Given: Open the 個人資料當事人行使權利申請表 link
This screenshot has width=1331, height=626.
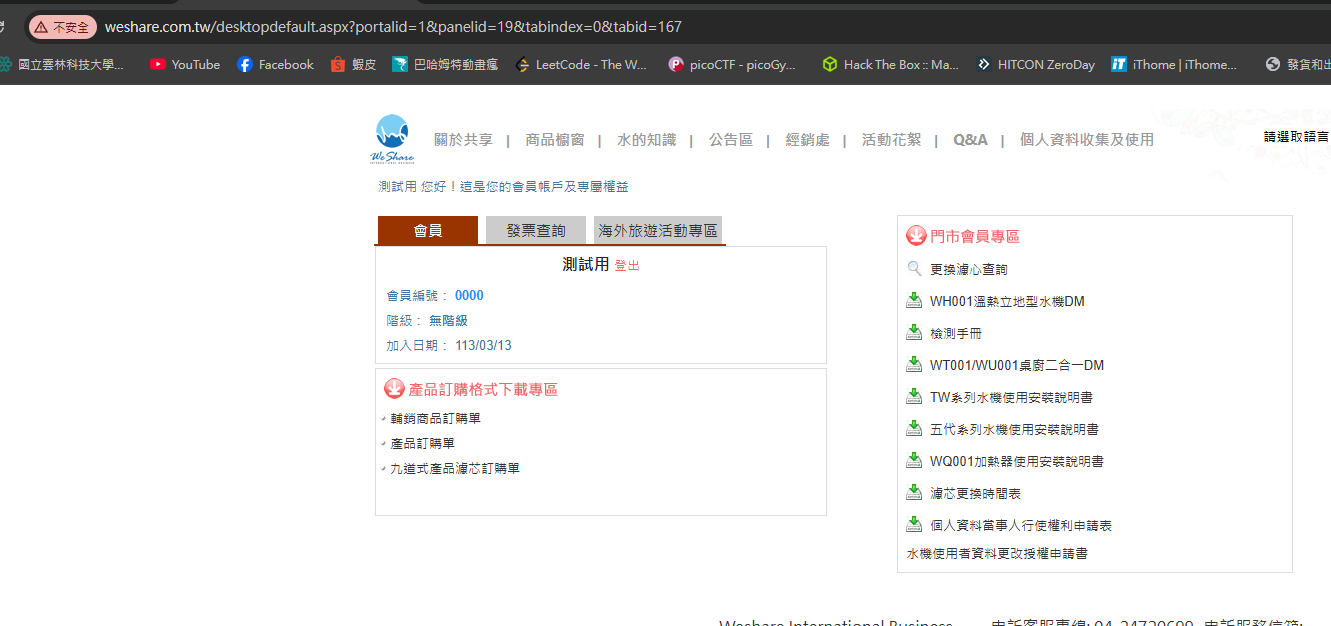Looking at the screenshot, I should (1021, 525).
